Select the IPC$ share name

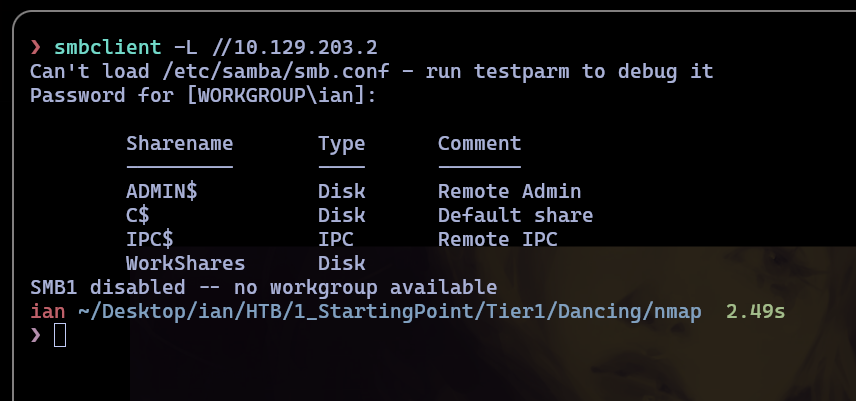tap(150, 240)
